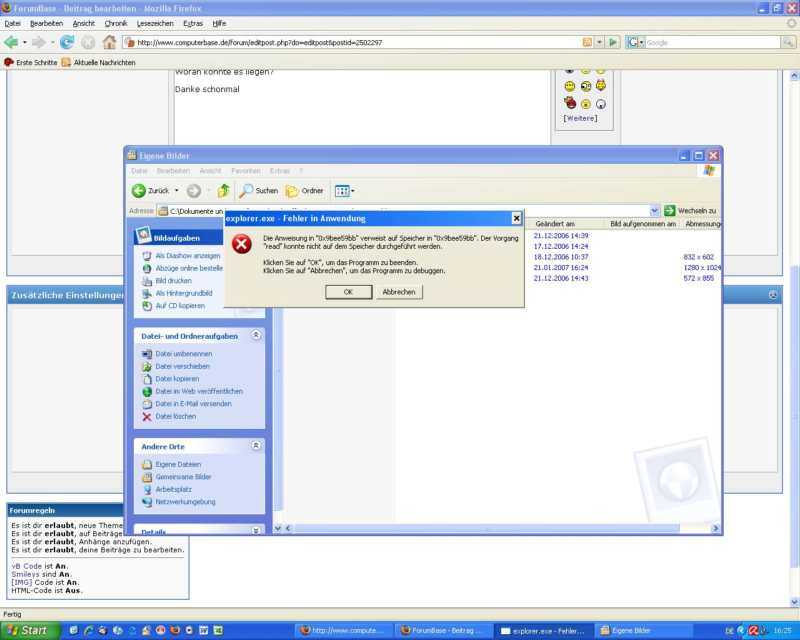Collapse Datei- und Ordneraufgaben panel

(256, 335)
